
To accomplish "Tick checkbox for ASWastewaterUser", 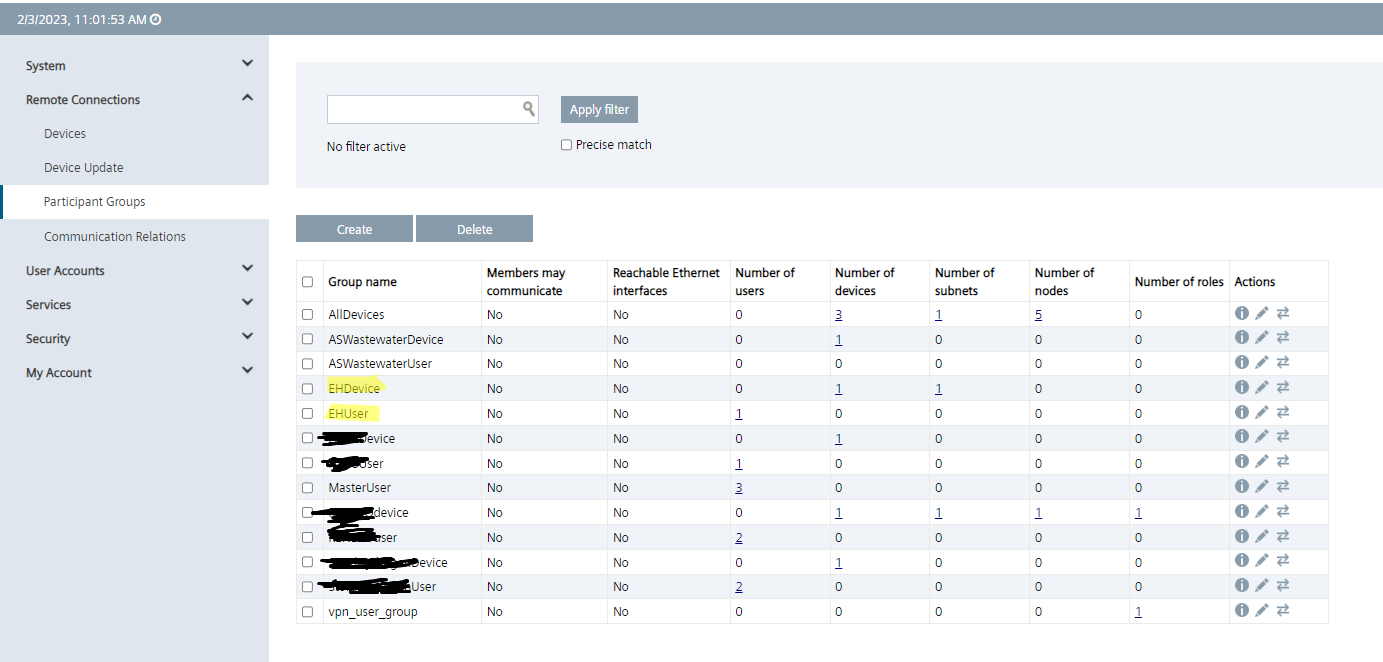I will (x=308, y=364).
